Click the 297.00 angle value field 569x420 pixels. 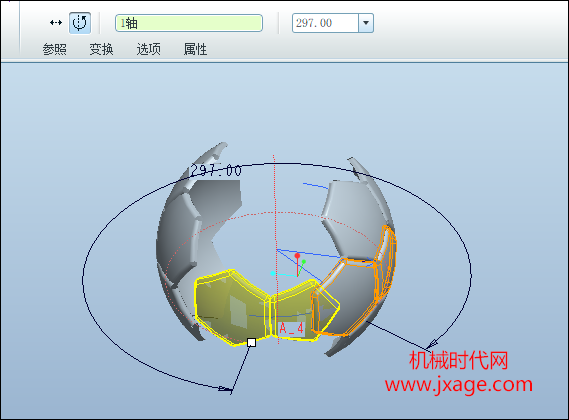pyautogui.click(x=326, y=23)
